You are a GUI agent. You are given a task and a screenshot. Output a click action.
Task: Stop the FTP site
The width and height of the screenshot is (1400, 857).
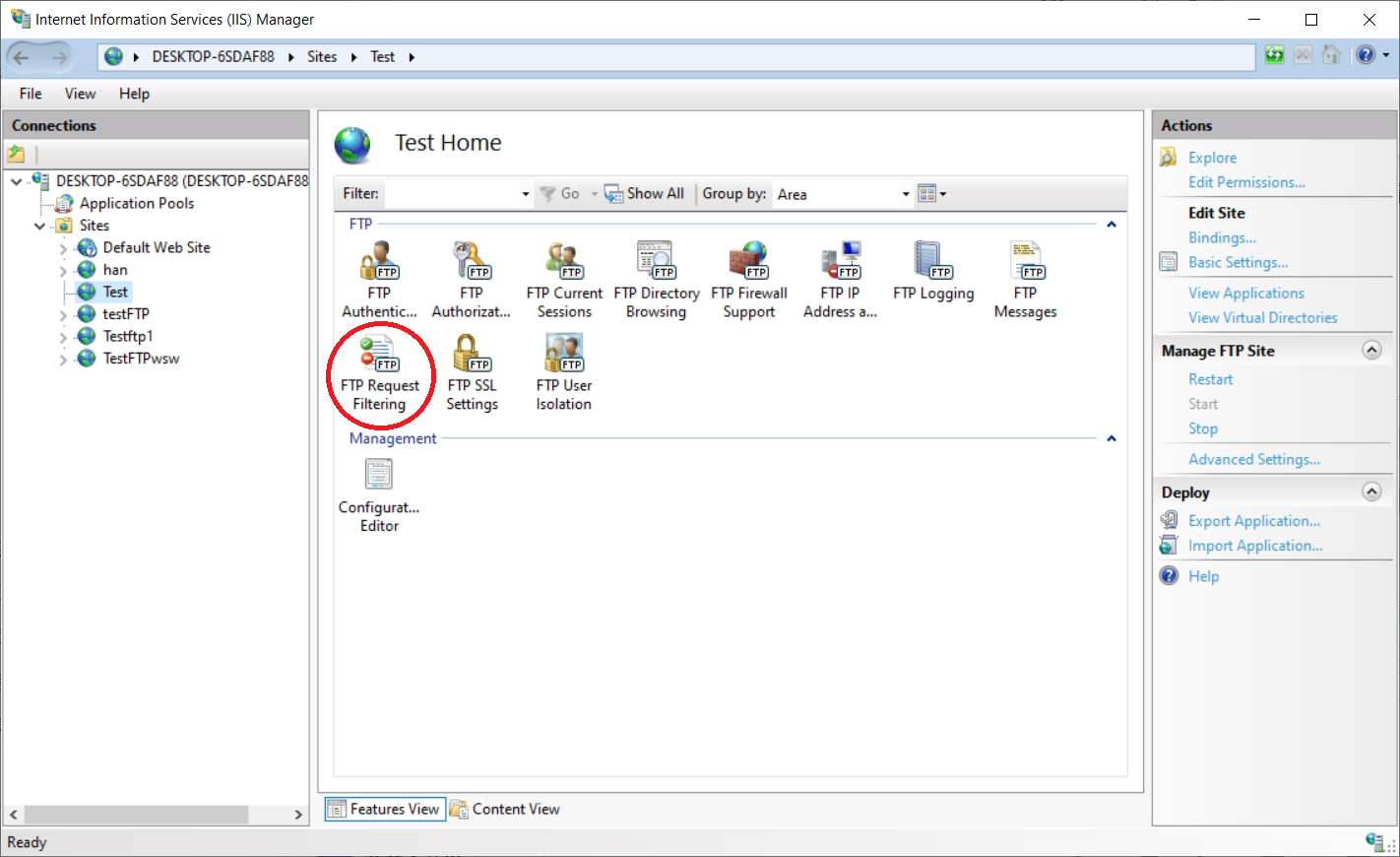click(x=1202, y=428)
